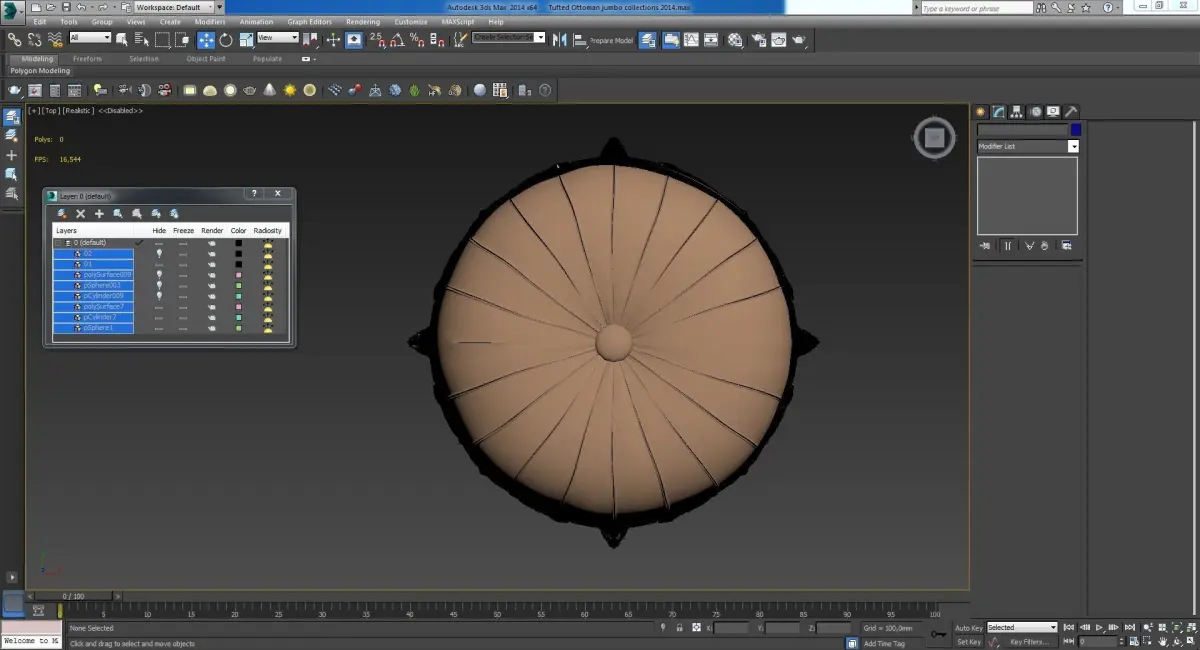Click the blue object color swatch
Screen dimensions: 1200x650
click(x=1076, y=130)
